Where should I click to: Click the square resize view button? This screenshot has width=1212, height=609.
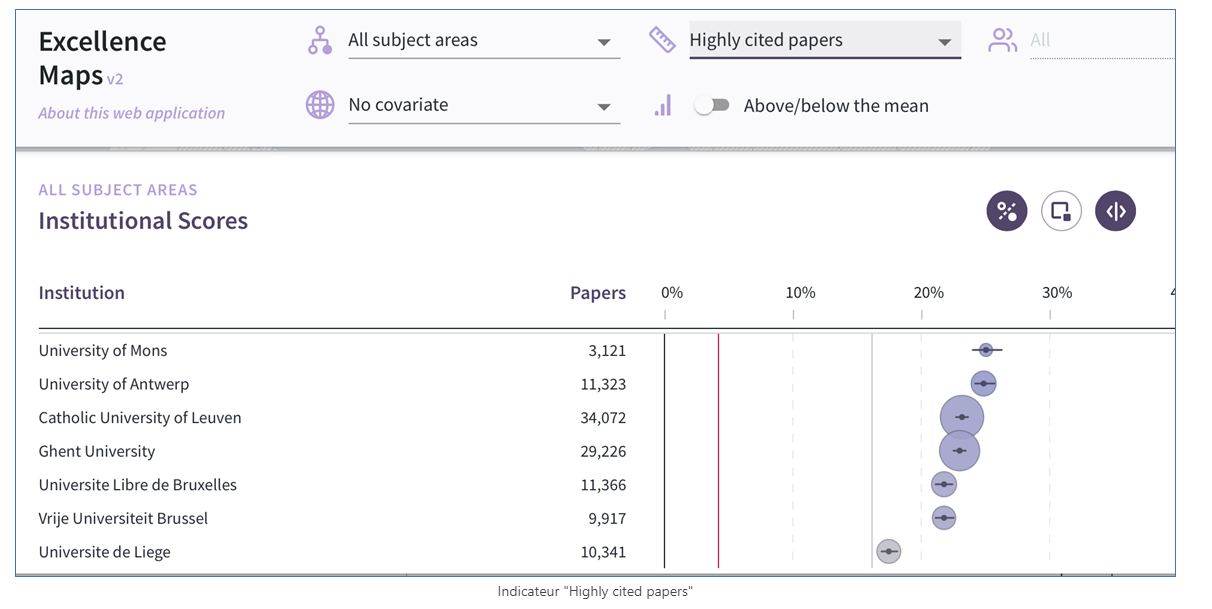tap(1061, 211)
